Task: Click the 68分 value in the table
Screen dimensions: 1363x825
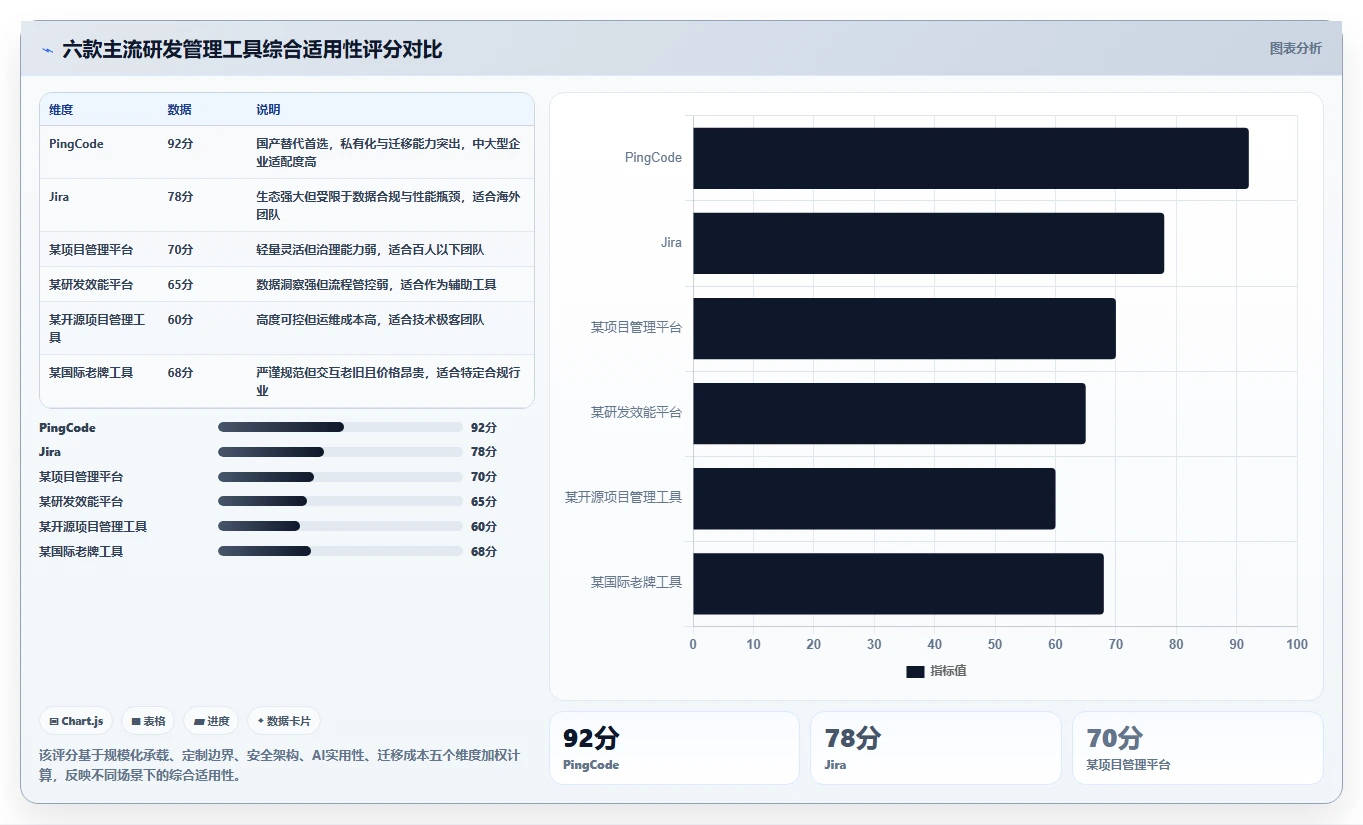Action: pos(180,373)
